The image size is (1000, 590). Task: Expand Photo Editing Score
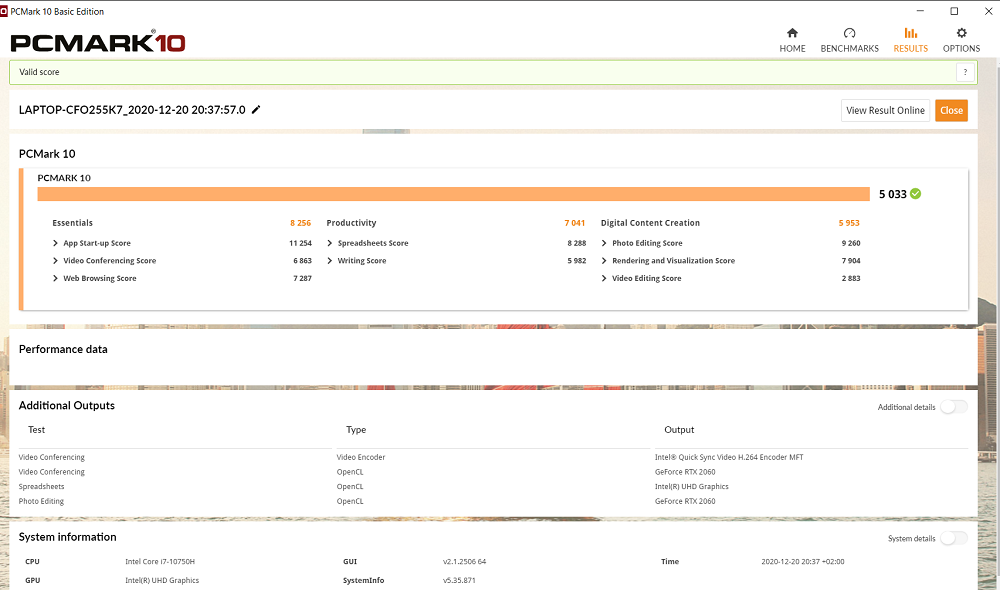[604, 243]
